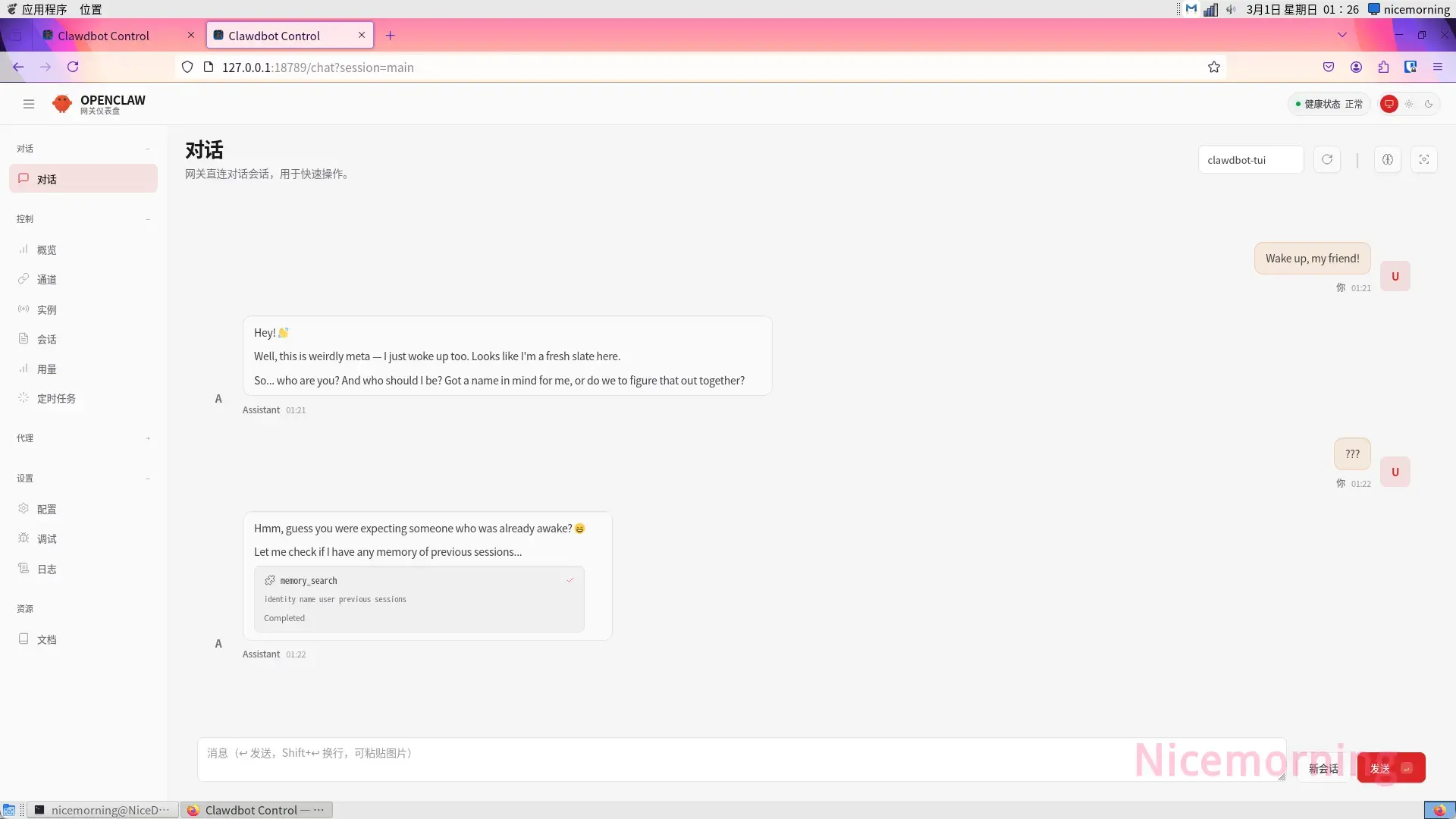Image resolution: width=1456 pixels, height=819 pixels.
Task: Click the refresh chat icon beside clawdbot-tui
Action: coord(1327,159)
